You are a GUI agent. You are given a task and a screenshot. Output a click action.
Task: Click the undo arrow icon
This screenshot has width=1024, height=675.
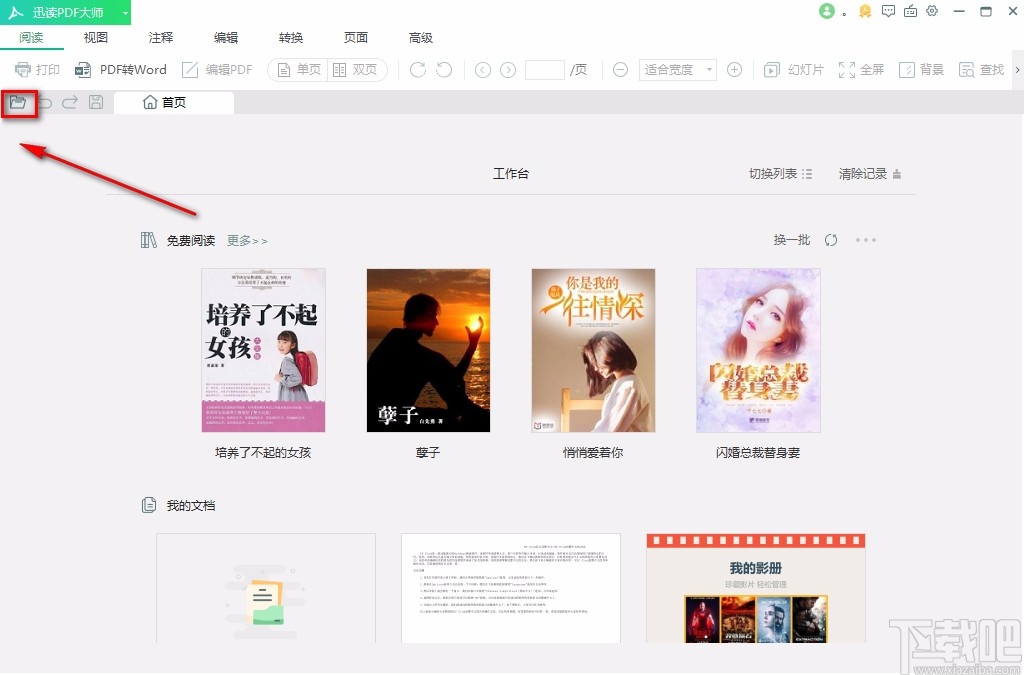coord(45,102)
